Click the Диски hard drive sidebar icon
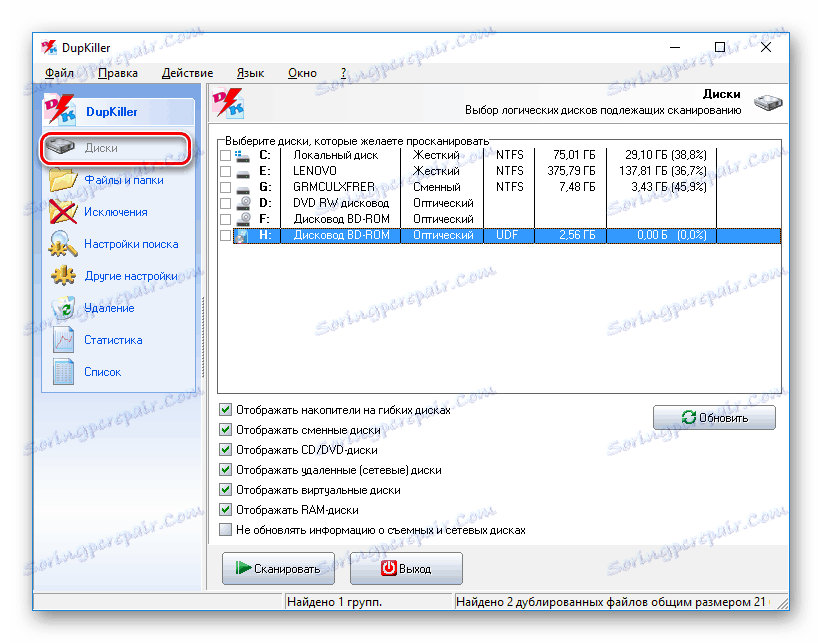This screenshot has width=822, height=643. (x=60, y=147)
